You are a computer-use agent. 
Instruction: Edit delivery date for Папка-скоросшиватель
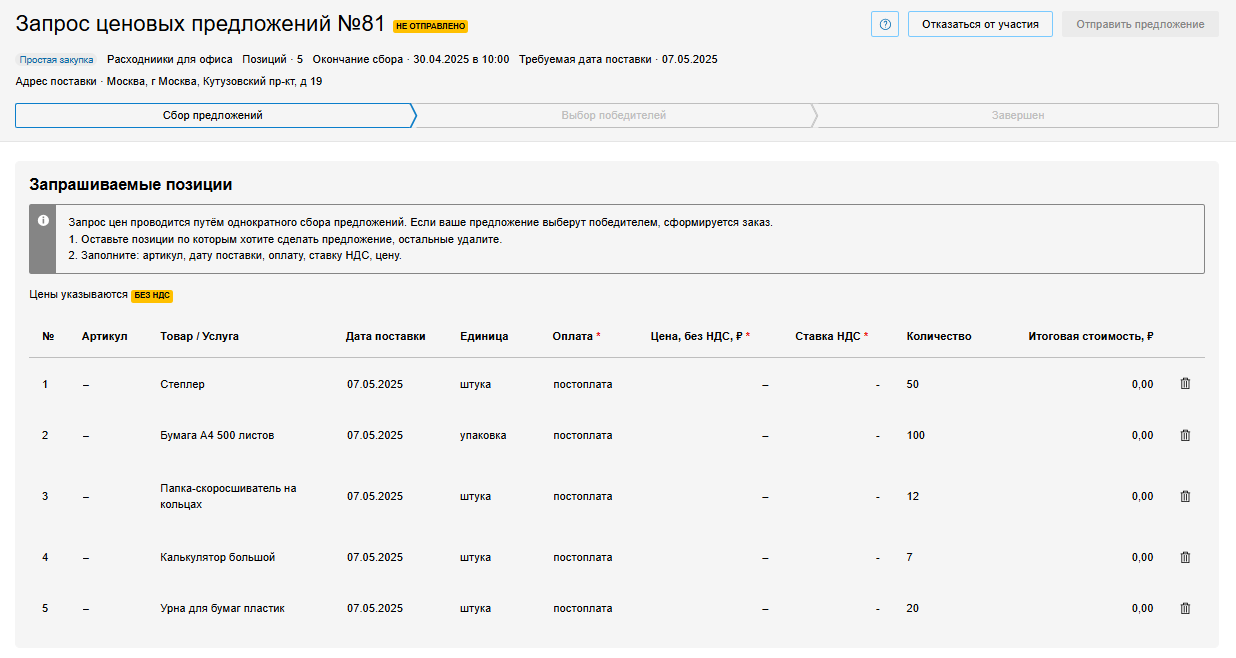coord(375,496)
